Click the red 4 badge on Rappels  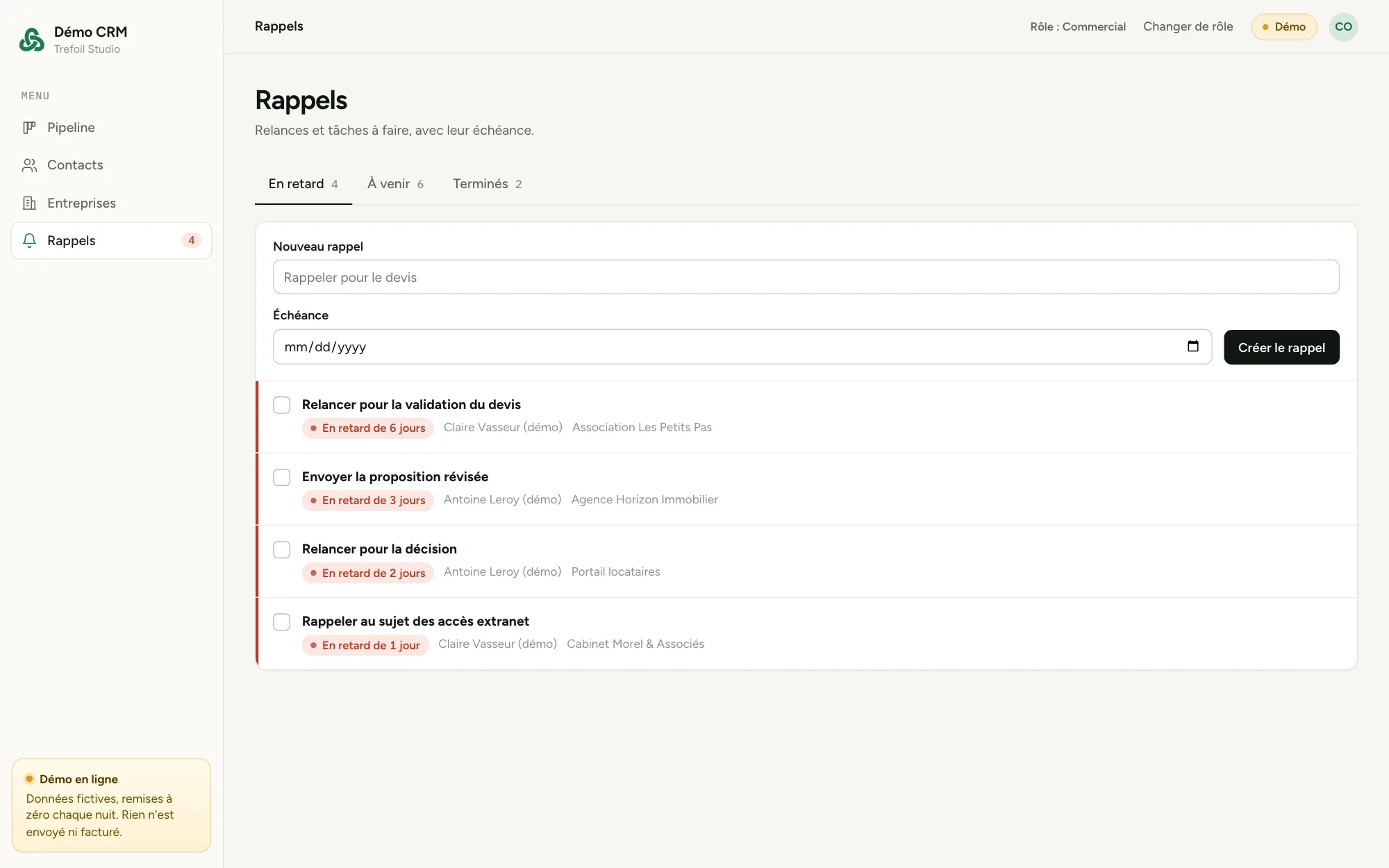point(192,240)
